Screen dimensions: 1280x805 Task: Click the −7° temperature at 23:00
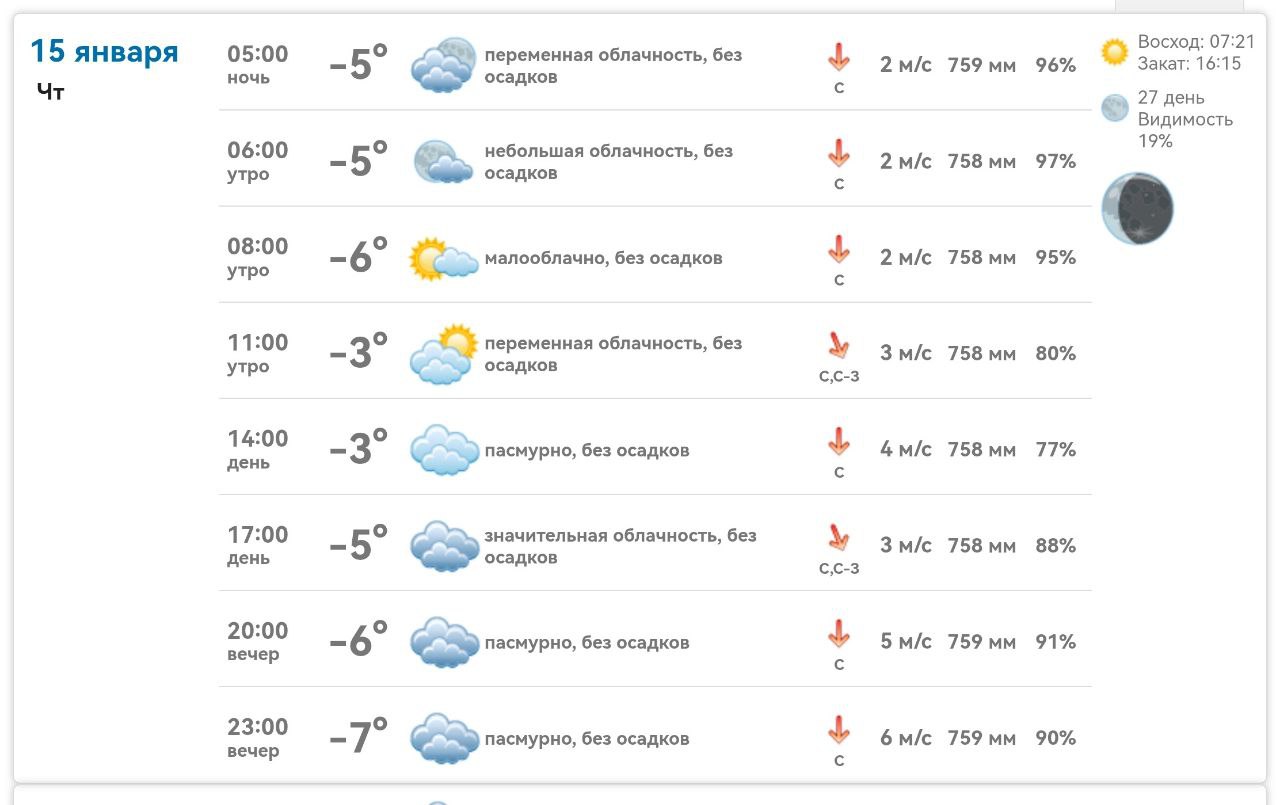pos(358,738)
